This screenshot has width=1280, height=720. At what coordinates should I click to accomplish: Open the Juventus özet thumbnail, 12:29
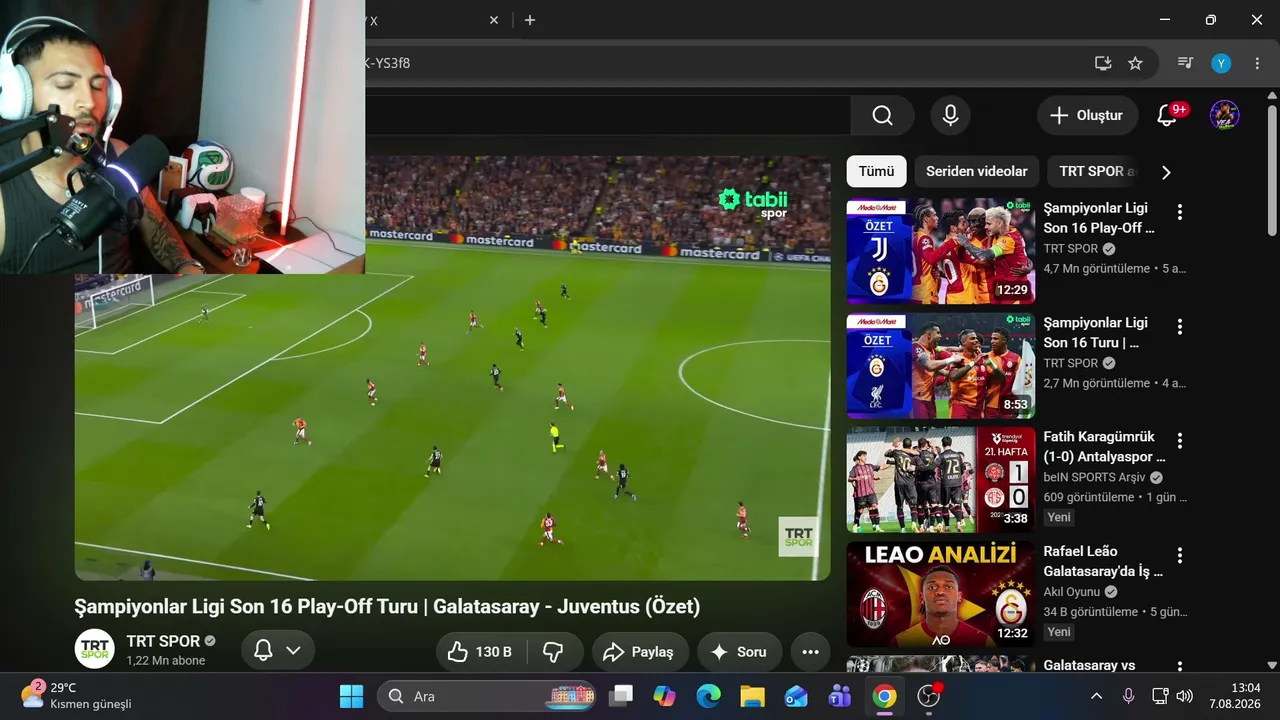point(941,251)
